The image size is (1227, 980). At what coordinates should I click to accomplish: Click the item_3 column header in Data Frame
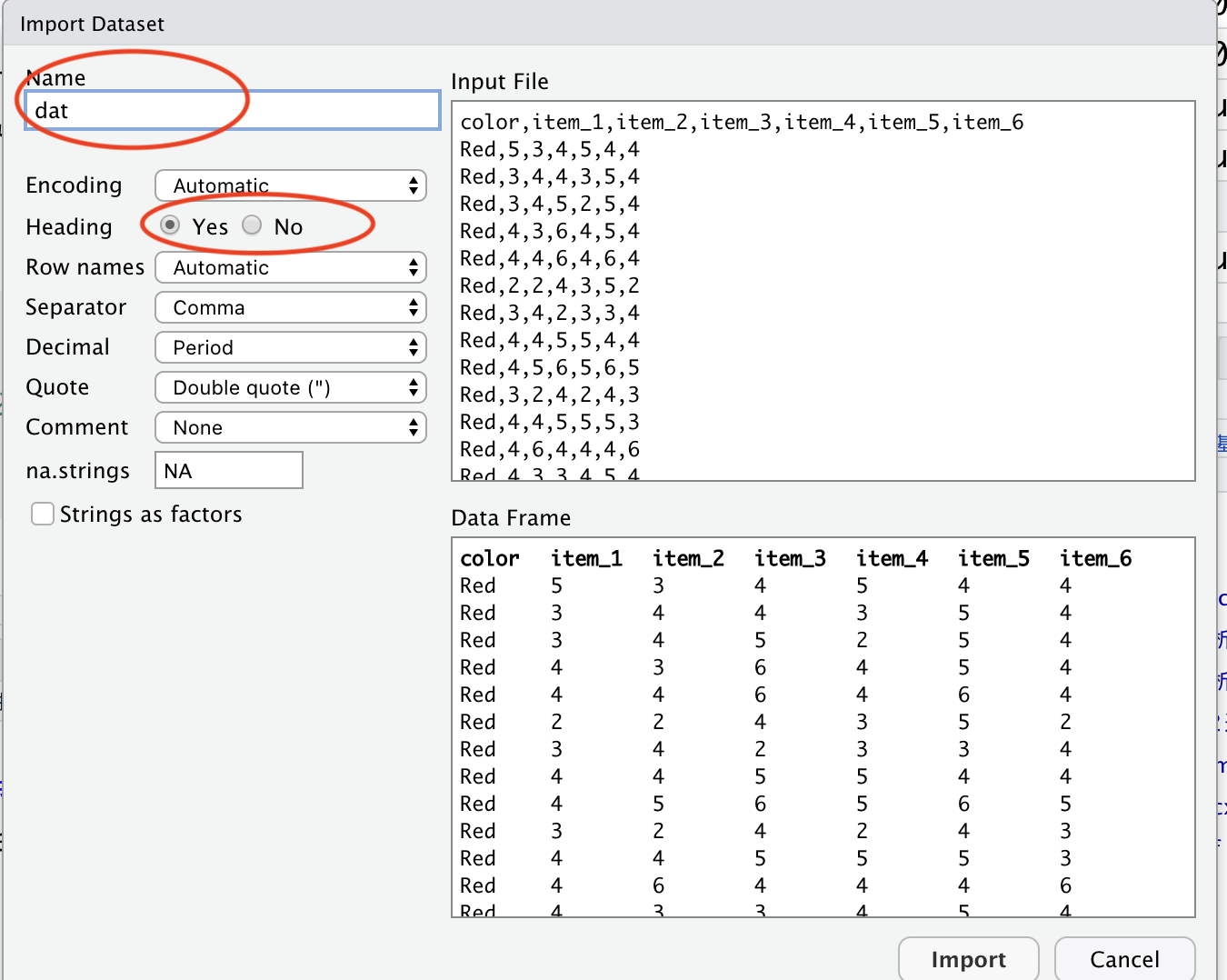click(x=790, y=559)
